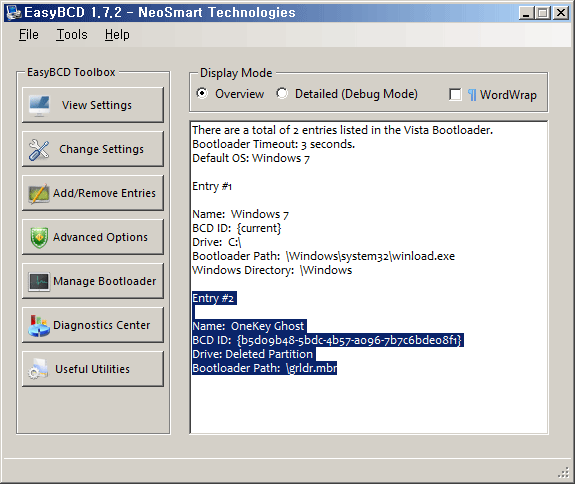The image size is (575, 484).
Task: Click 'Windows Directory: \Windows' line
Action: coord(272,270)
